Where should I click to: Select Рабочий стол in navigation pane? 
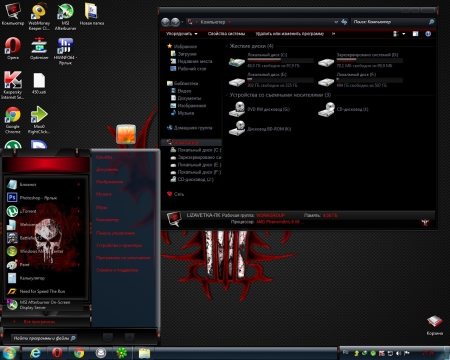(x=188, y=68)
